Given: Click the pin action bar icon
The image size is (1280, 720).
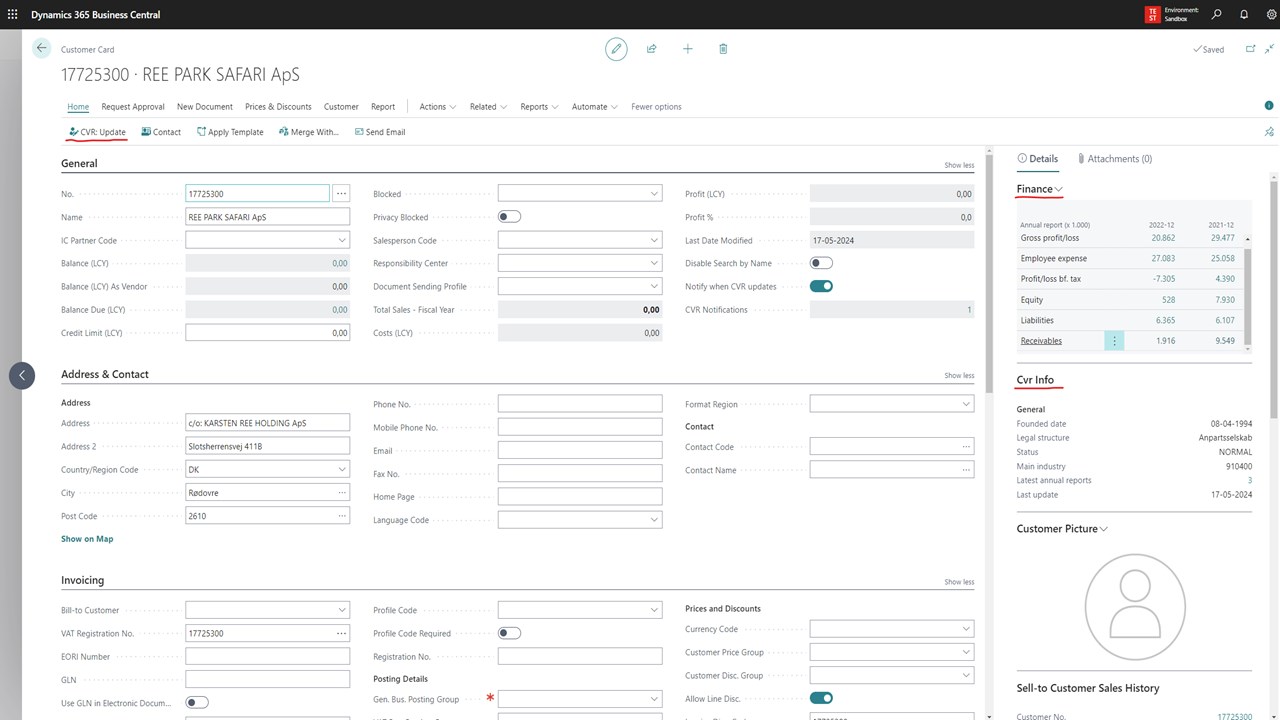Looking at the screenshot, I should (x=1269, y=132).
